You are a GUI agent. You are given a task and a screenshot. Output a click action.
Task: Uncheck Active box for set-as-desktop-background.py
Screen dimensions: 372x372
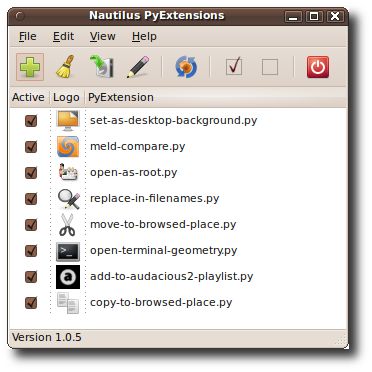pos(31,120)
